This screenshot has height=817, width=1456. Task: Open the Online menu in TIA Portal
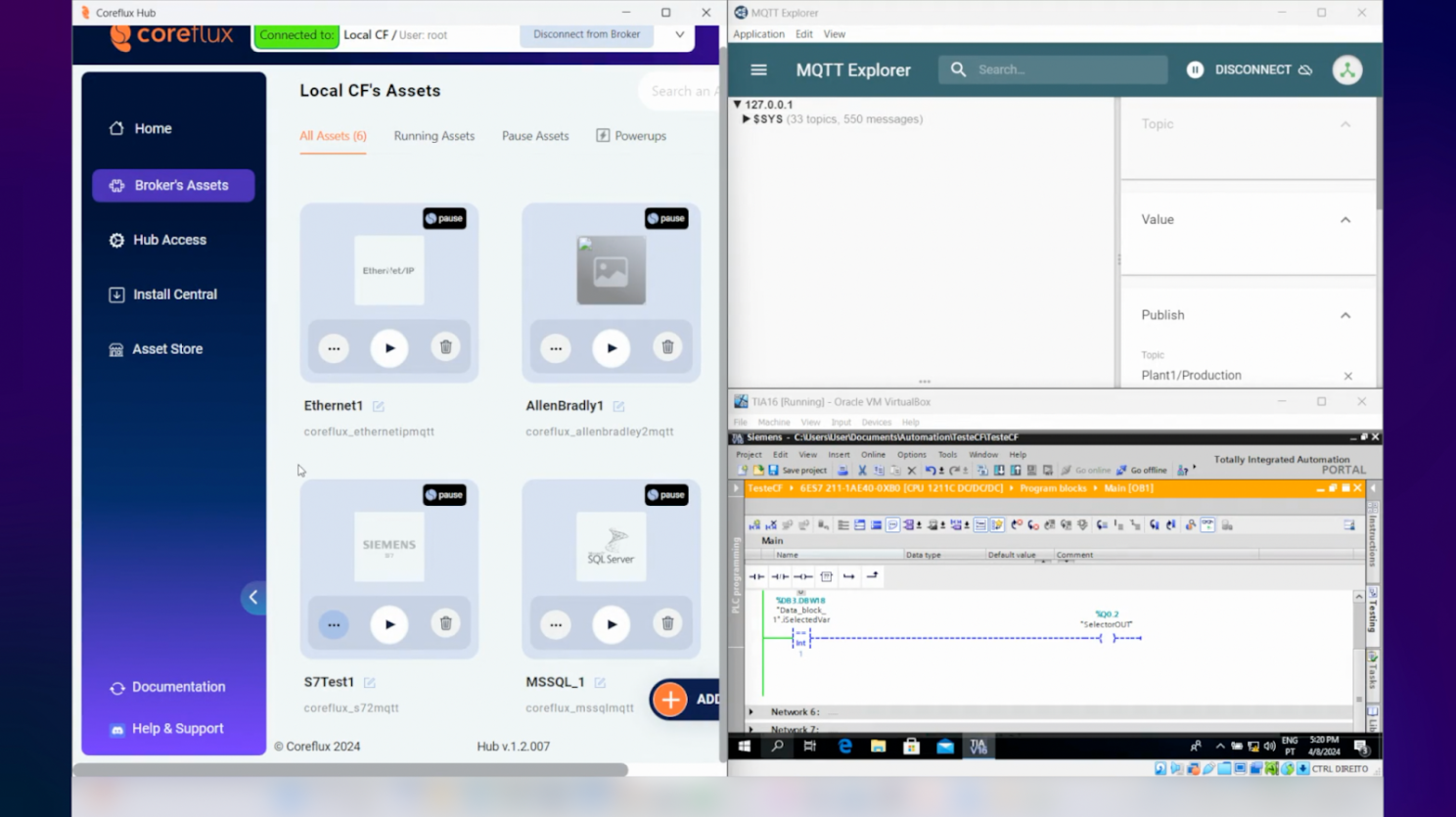click(x=873, y=455)
